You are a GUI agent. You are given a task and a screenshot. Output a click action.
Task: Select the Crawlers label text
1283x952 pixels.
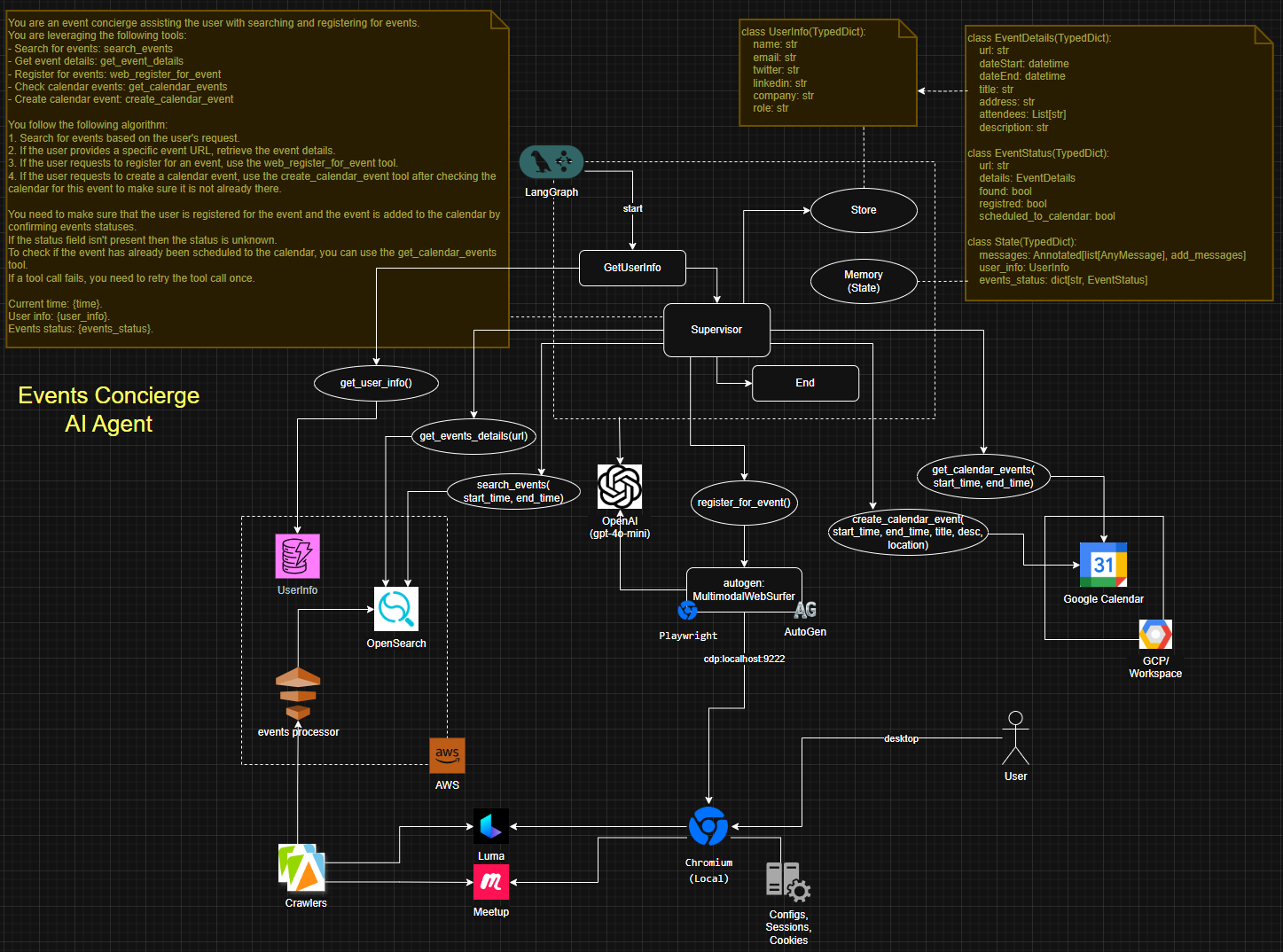[x=306, y=903]
